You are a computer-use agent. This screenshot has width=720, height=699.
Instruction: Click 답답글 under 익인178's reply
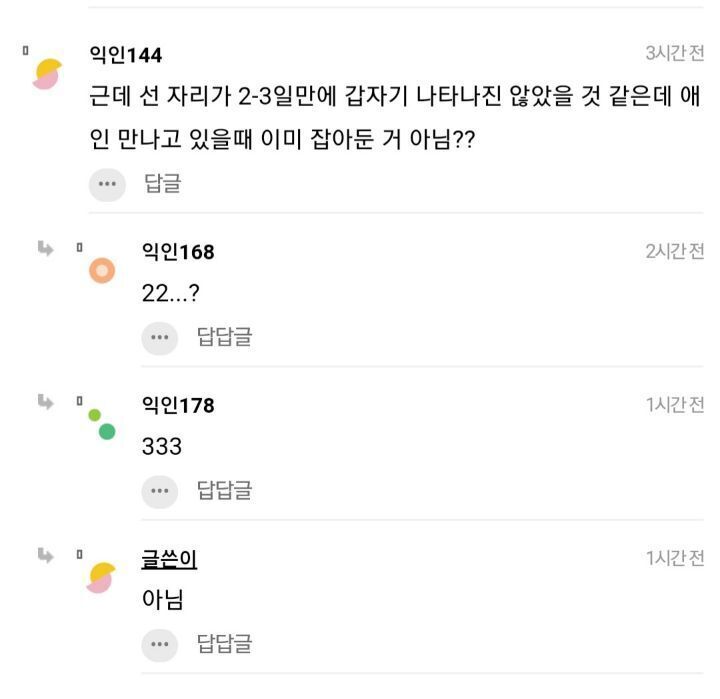coord(224,490)
